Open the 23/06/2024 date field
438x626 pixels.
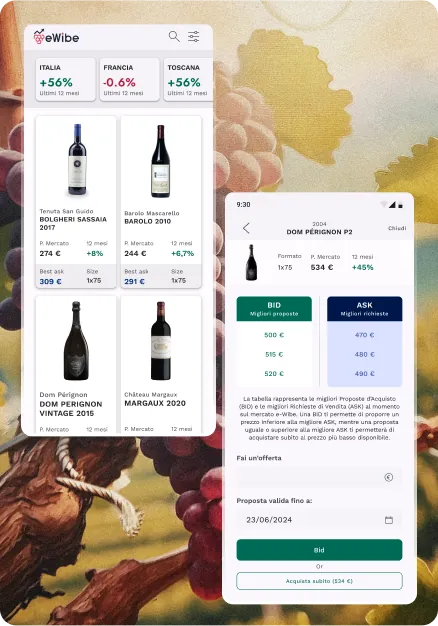pos(319,520)
